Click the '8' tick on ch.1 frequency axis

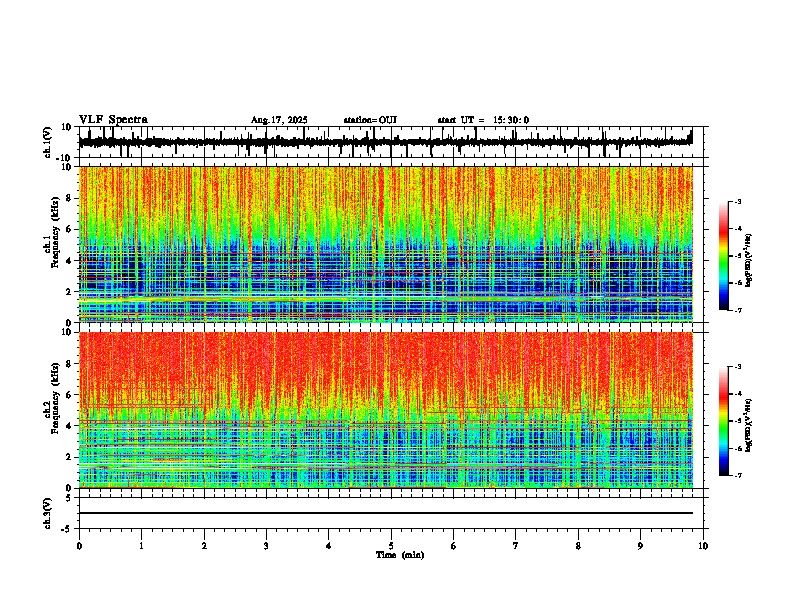pos(70,198)
